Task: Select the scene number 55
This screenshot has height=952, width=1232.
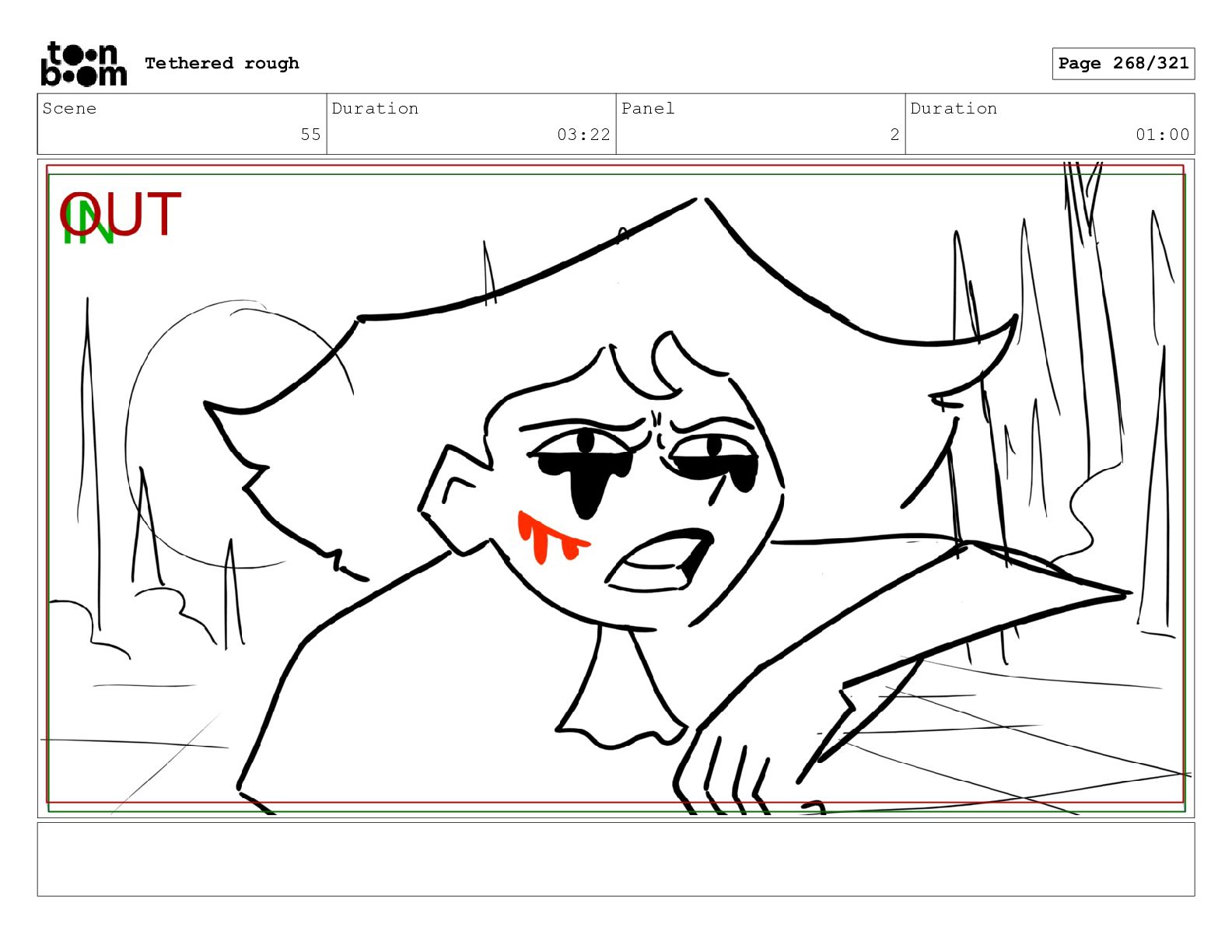Action: pyautogui.click(x=310, y=135)
